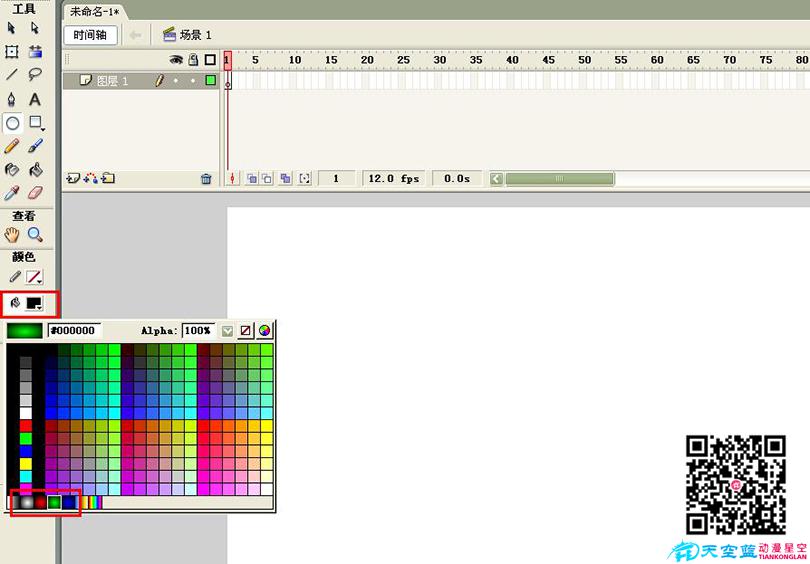Click the 12.0 fps frame rate display
Screen dimensions: 810x564
pyautogui.click(x=394, y=179)
